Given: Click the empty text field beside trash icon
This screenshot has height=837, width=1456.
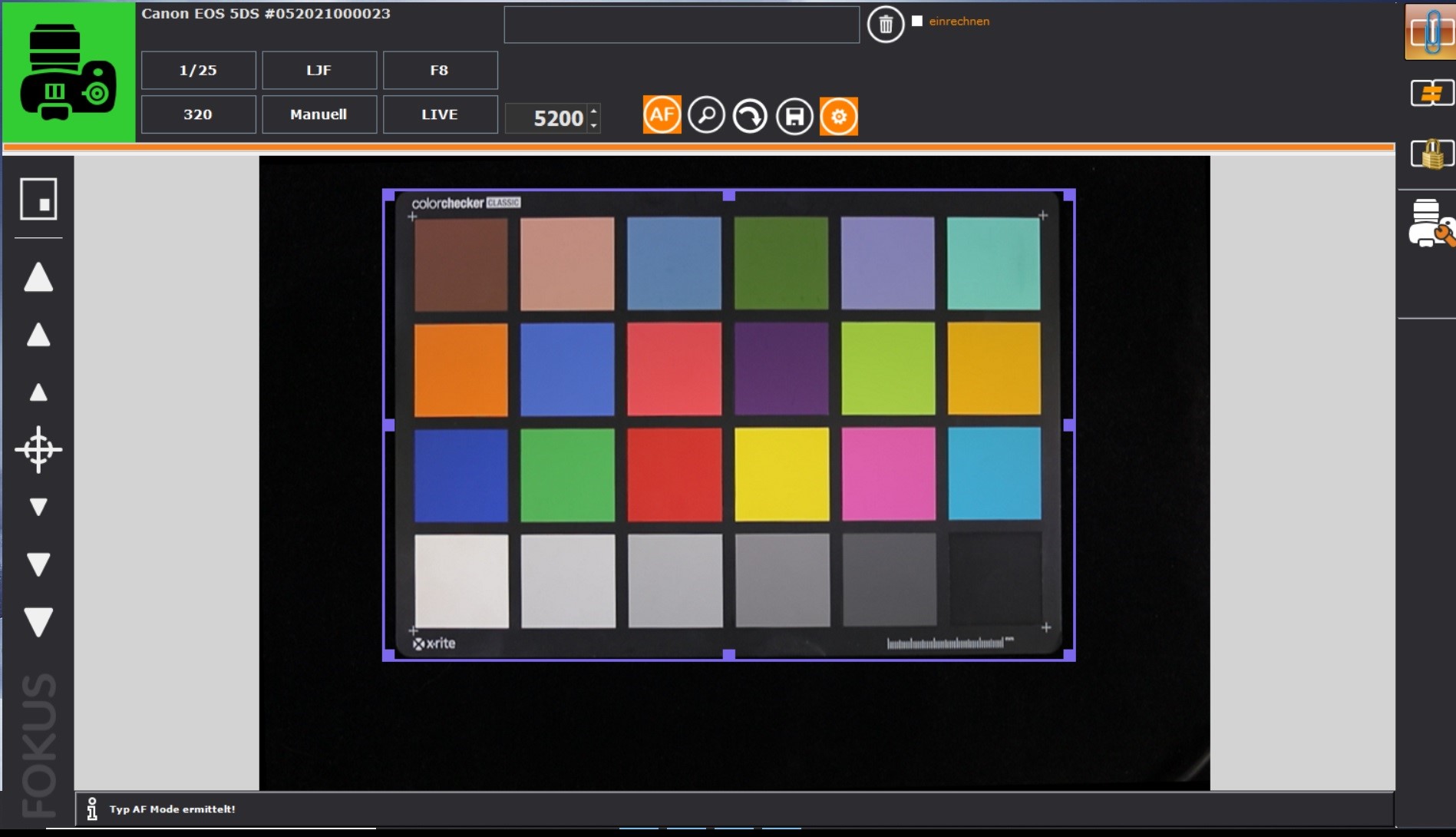Looking at the screenshot, I should (x=681, y=25).
